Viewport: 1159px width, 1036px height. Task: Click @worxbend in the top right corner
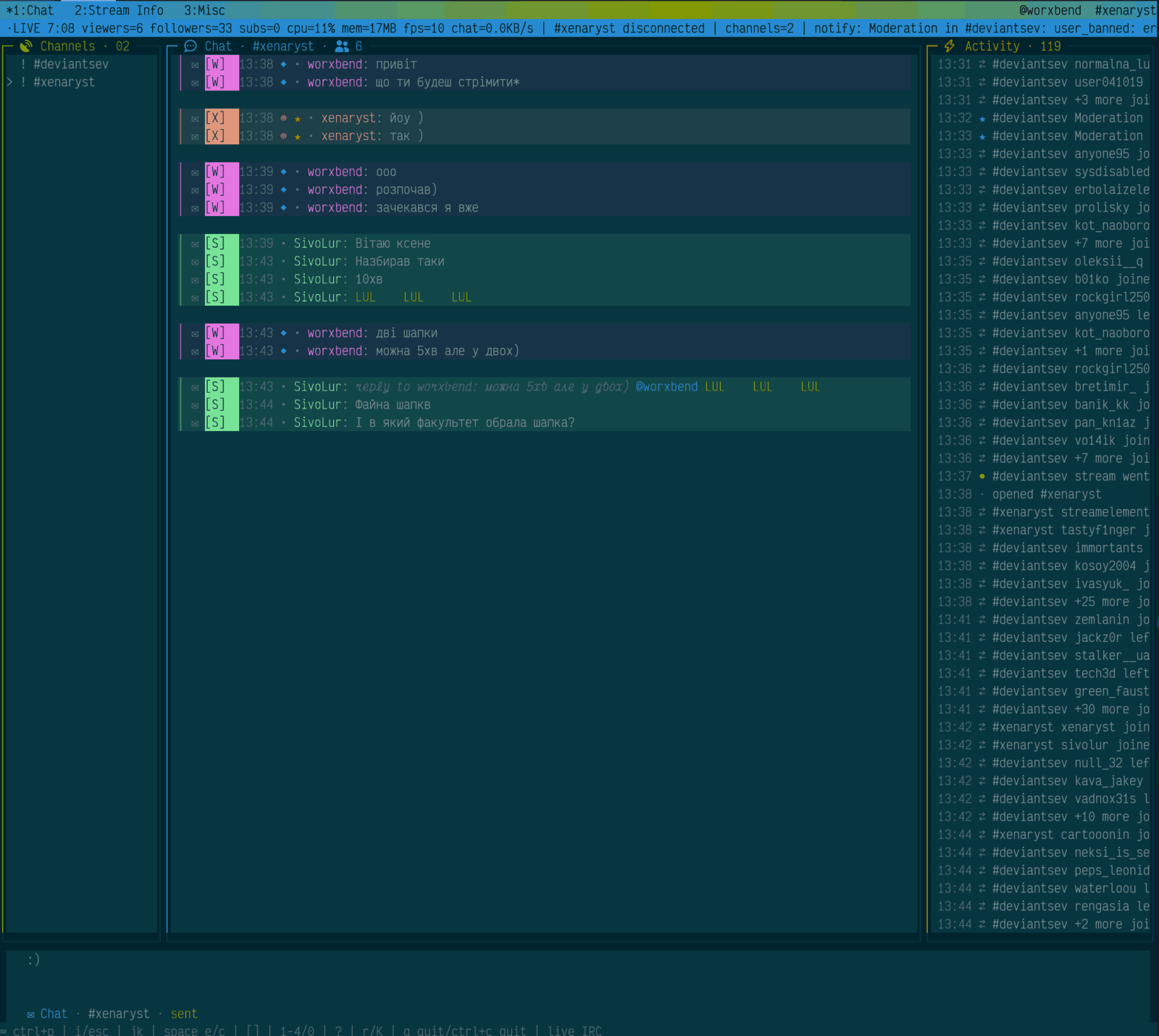pos(1050,10)
